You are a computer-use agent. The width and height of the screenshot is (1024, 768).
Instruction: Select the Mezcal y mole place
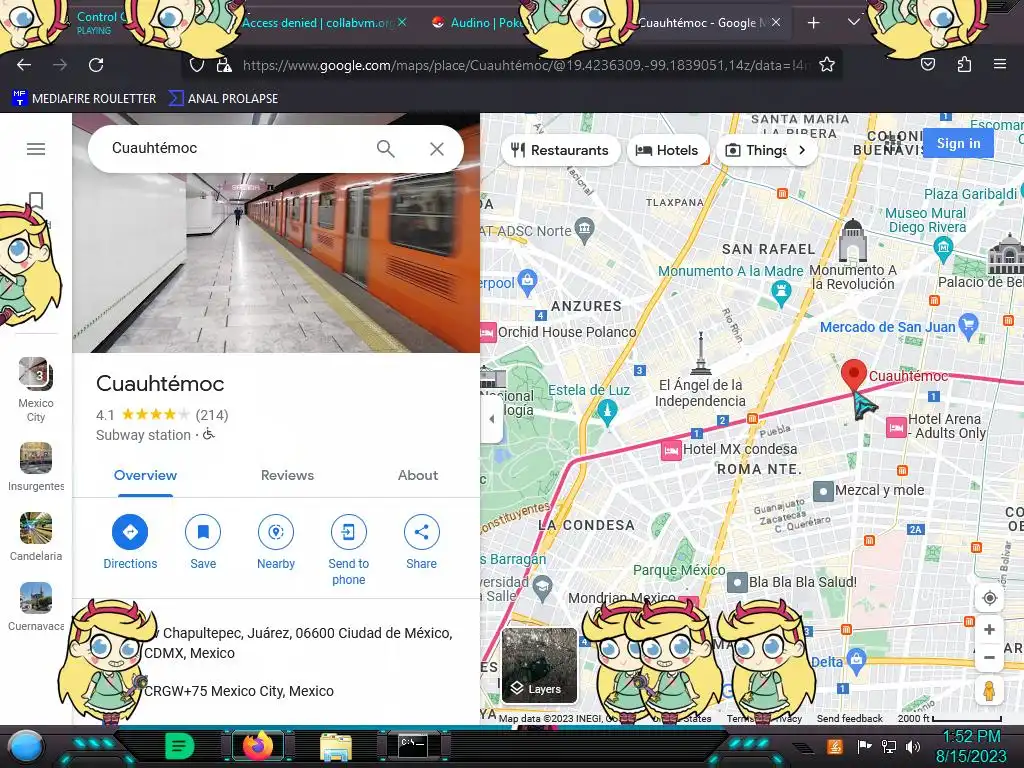823,490
